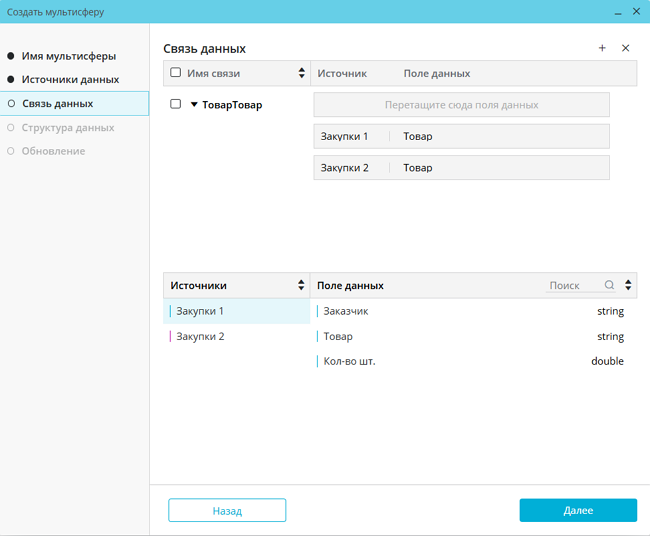Sort the Поле данных list with arrows
The image size is (650, 536).
[x=628, y=285]
